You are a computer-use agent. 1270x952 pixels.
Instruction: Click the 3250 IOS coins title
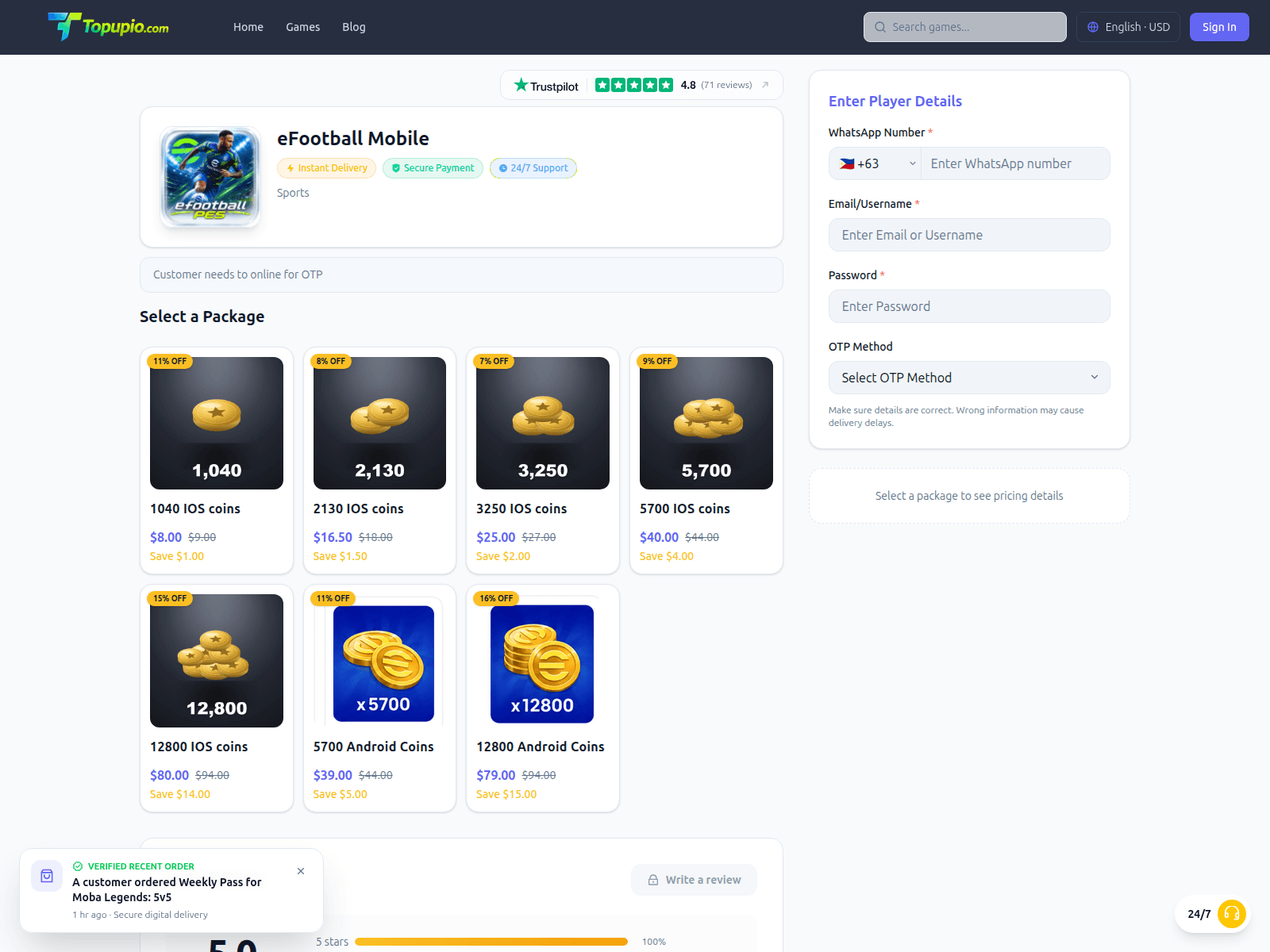pos(521,509)
